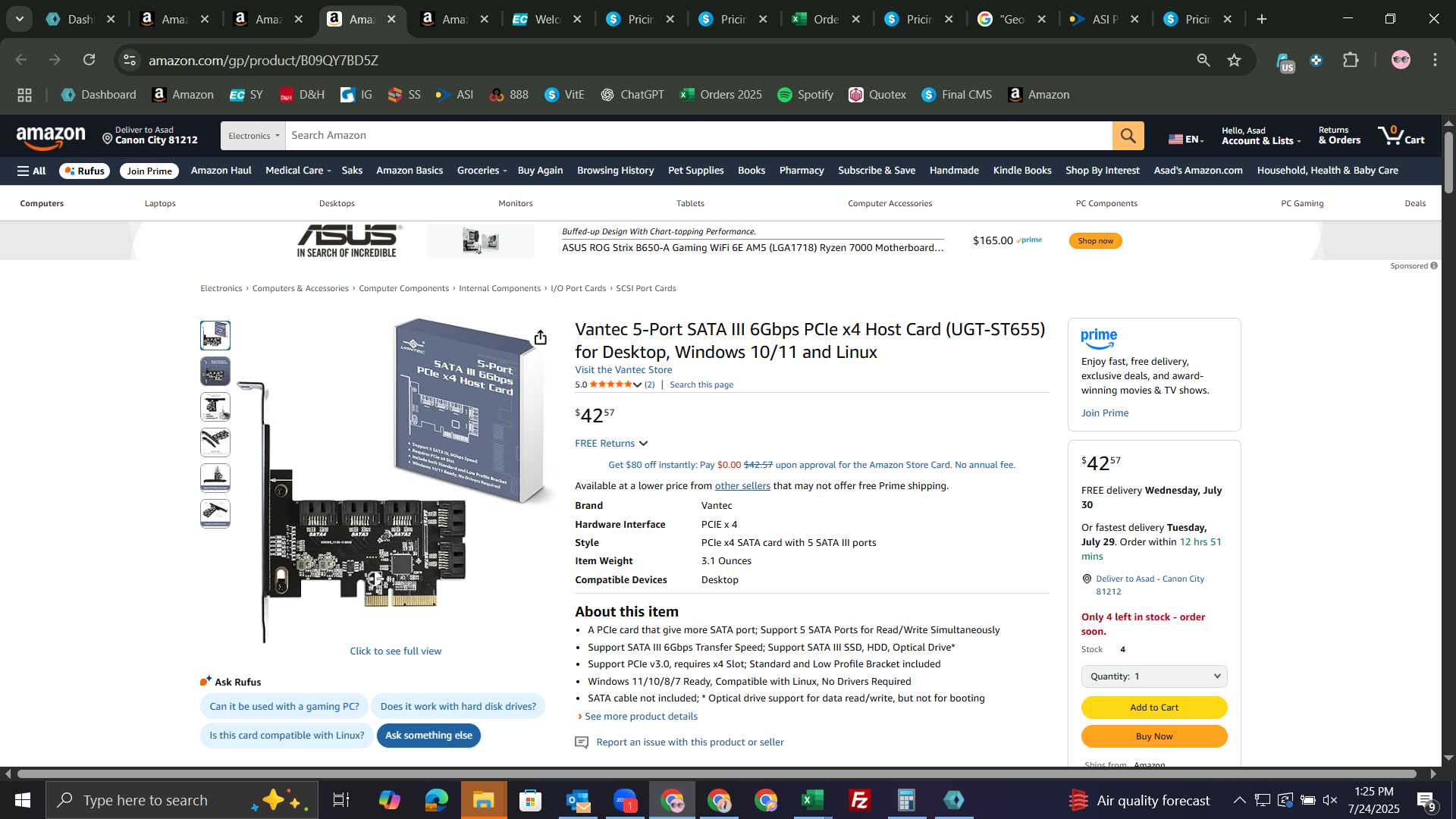Click the Windows Start button
1456x819 pixels.
pos(22,800)
